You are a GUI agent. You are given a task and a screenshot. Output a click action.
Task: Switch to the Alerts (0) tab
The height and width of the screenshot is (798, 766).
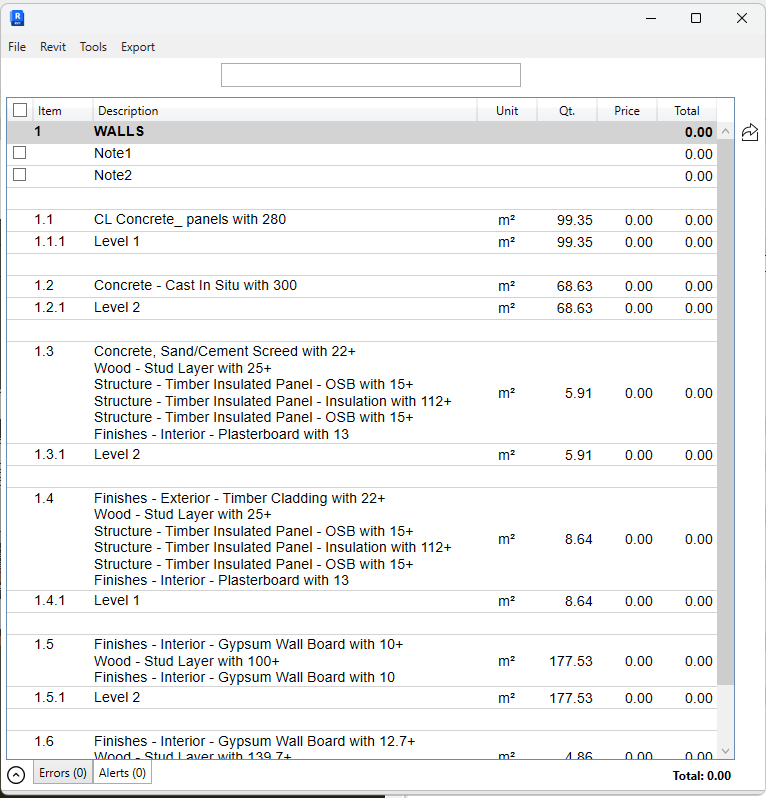pyautogui.click(x=122, y=773)
